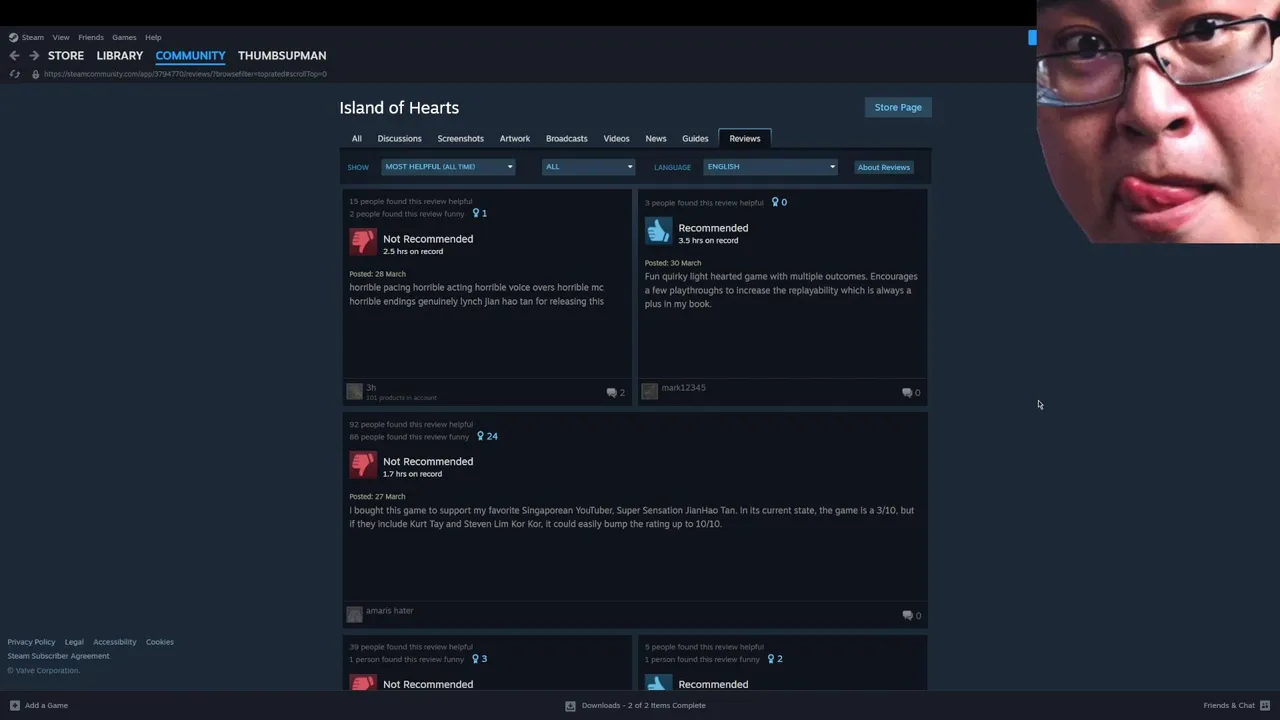Select the Reviews tab
Image resolution: width=1280 pixels, height=720 pixels.
745,138
